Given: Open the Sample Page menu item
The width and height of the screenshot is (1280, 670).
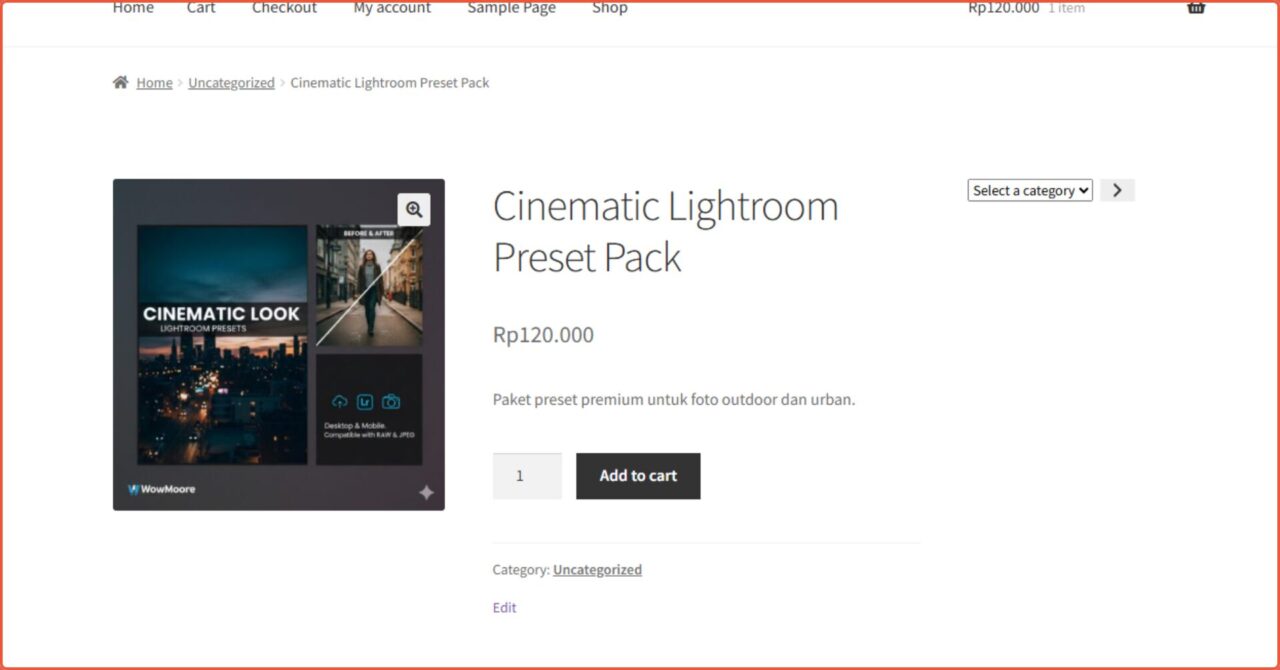Looking at the screenshot, I should click(511, 8).
